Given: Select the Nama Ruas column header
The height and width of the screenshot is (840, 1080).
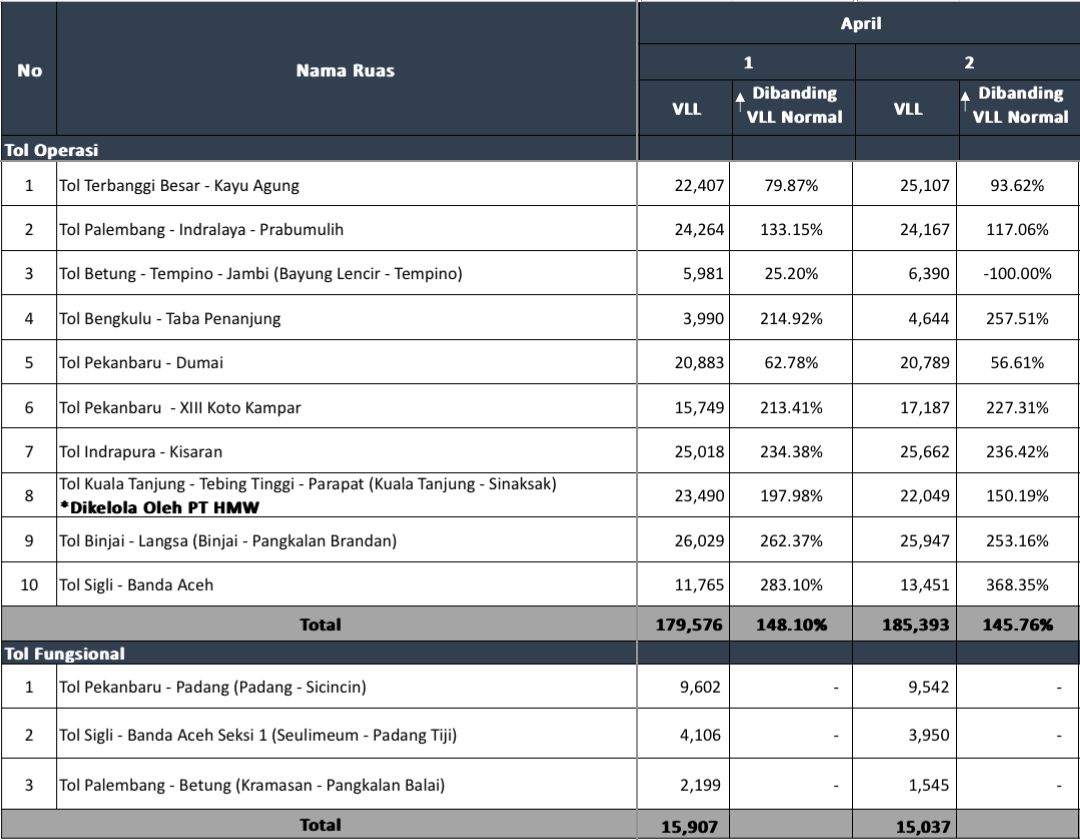Looking at the screenshot, I should pos(346,70).
